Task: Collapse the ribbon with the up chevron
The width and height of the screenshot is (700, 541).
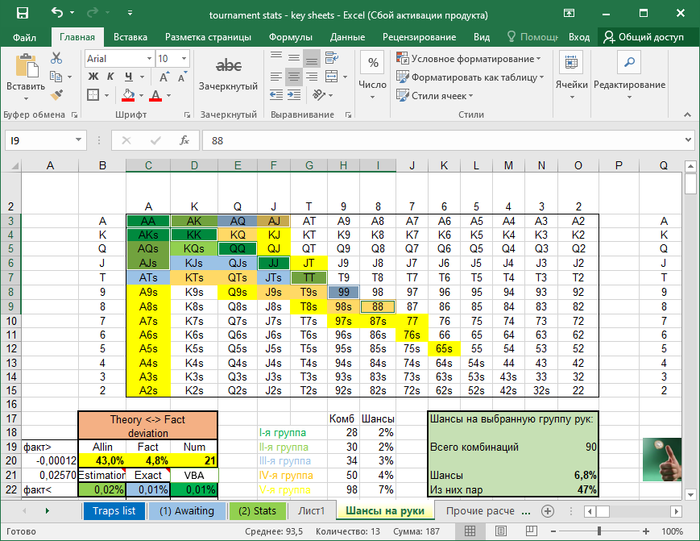Action: click(x=688, y=115)
